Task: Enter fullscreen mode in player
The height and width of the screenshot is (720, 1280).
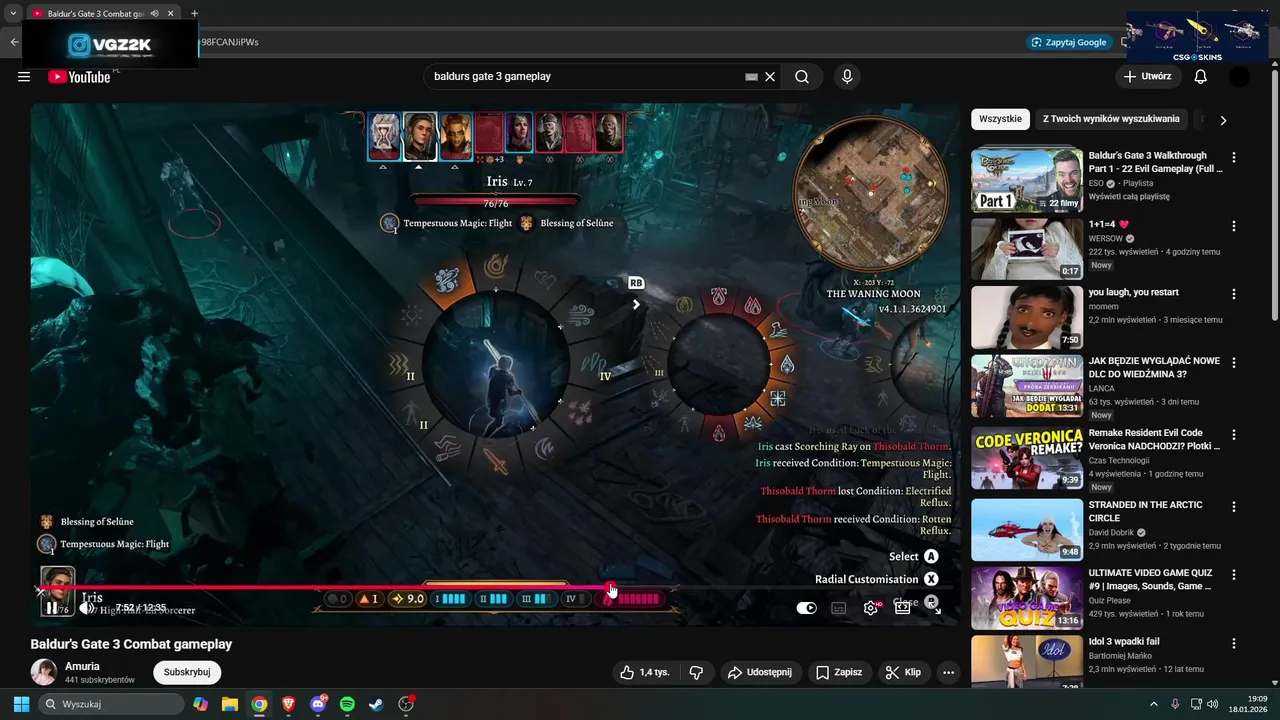Action: [935, 608]
